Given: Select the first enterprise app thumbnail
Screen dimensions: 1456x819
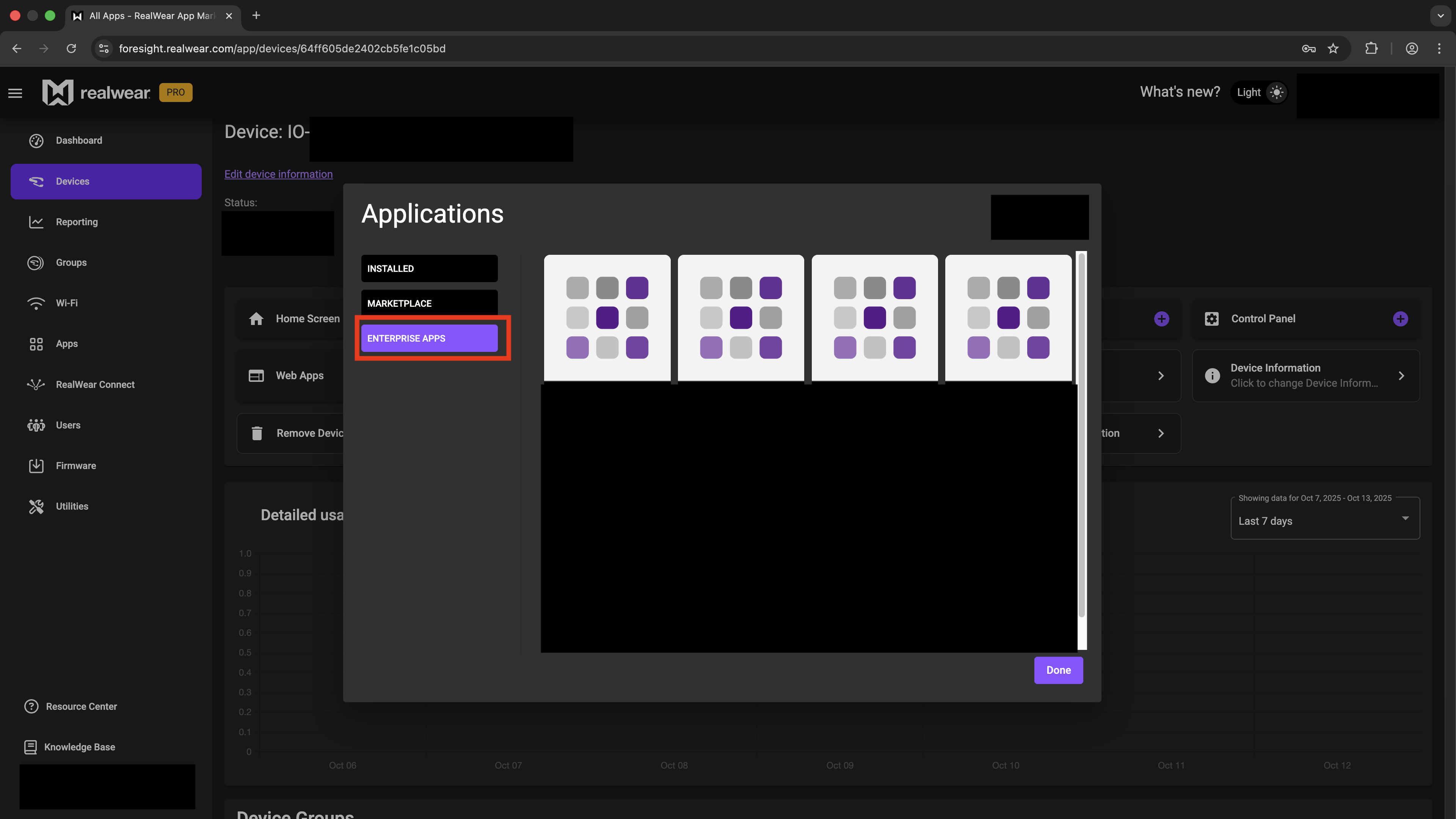Looking at the screenshot, I should (607, 318).
